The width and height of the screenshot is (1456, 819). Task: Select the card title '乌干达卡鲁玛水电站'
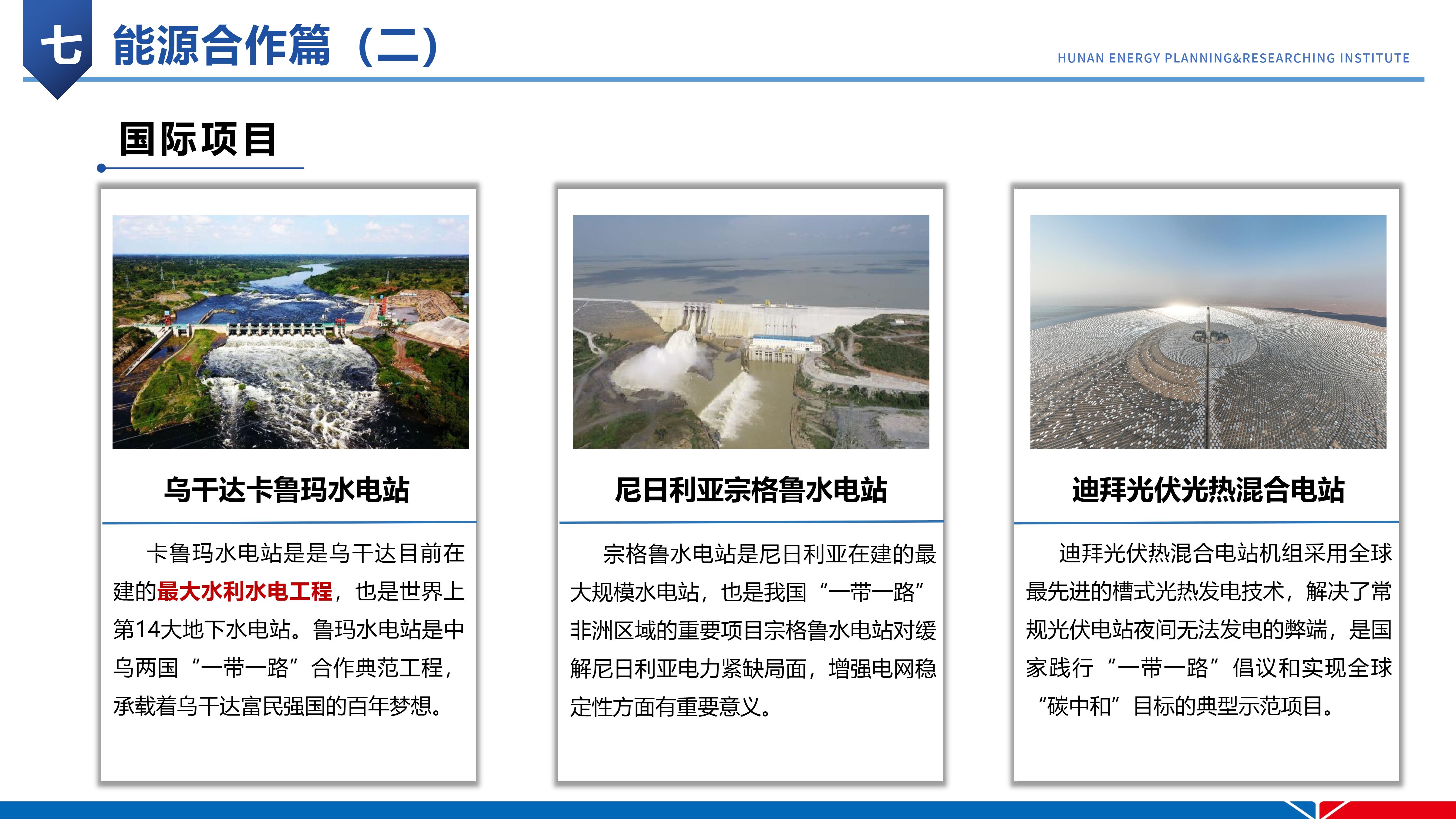click(x=287, y=490)
